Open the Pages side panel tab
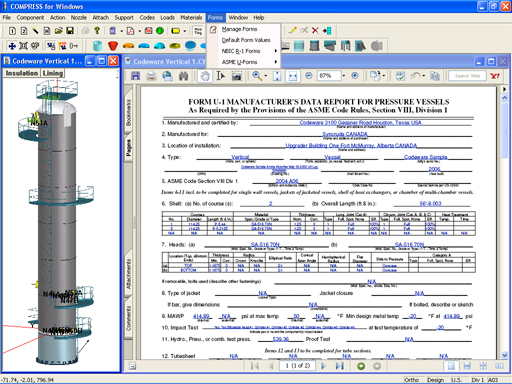The width and height of the screenshot is (512, 384). pos(129,148)
